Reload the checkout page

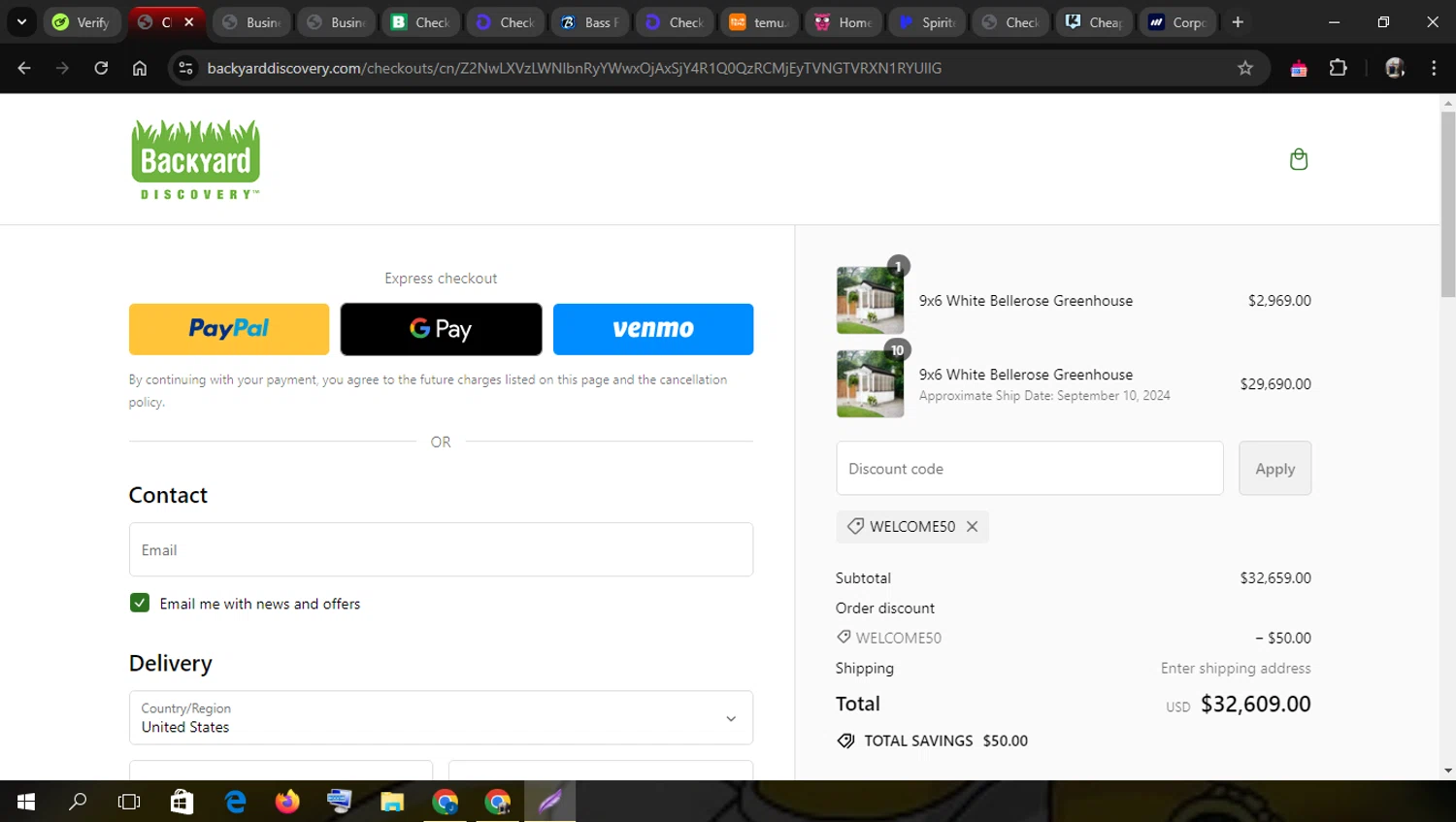pos(101,68)
